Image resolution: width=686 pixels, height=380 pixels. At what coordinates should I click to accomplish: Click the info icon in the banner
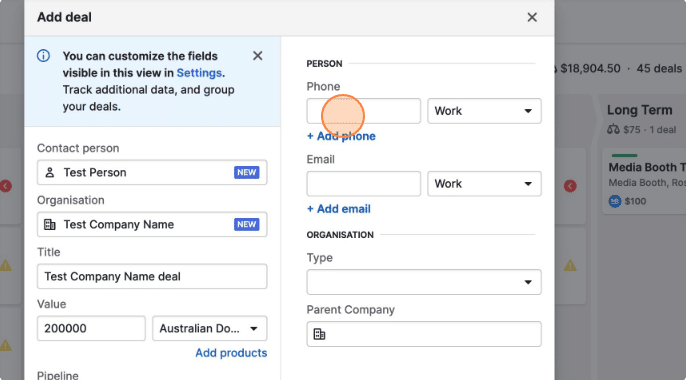(x=43, y=56)
